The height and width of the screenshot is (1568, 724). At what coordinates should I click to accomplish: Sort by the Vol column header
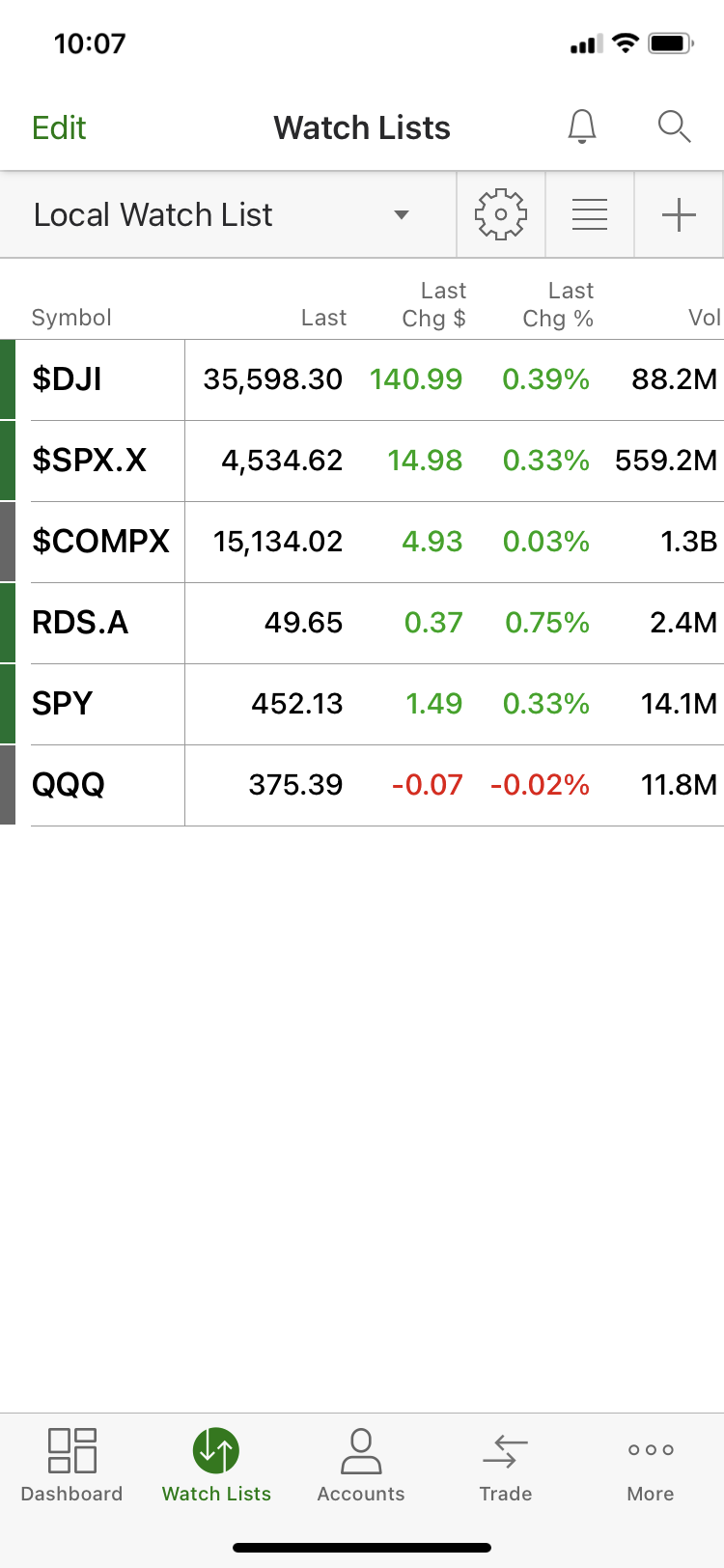click(x=704, y=318)
